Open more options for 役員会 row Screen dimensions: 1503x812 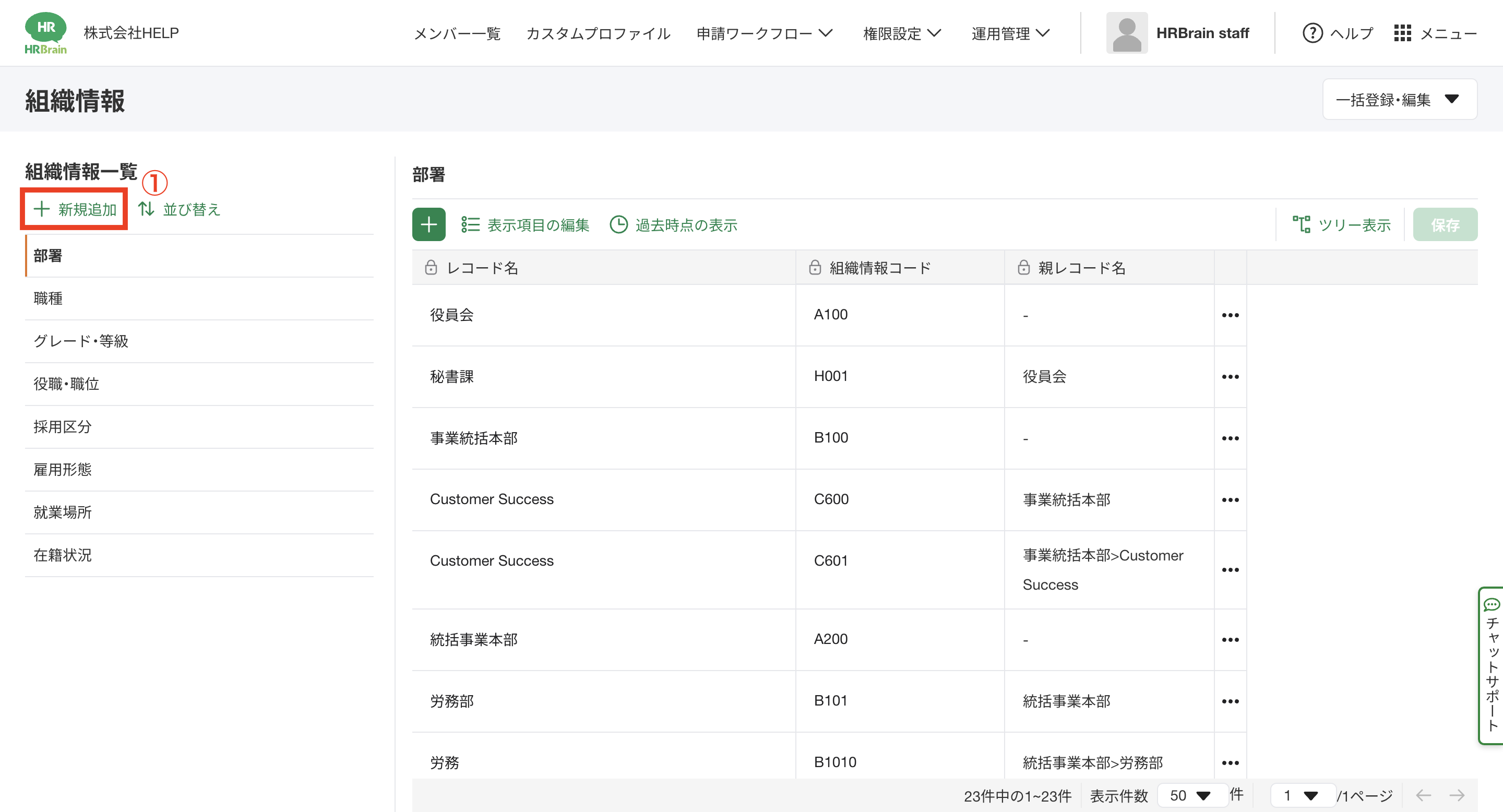1230,315
